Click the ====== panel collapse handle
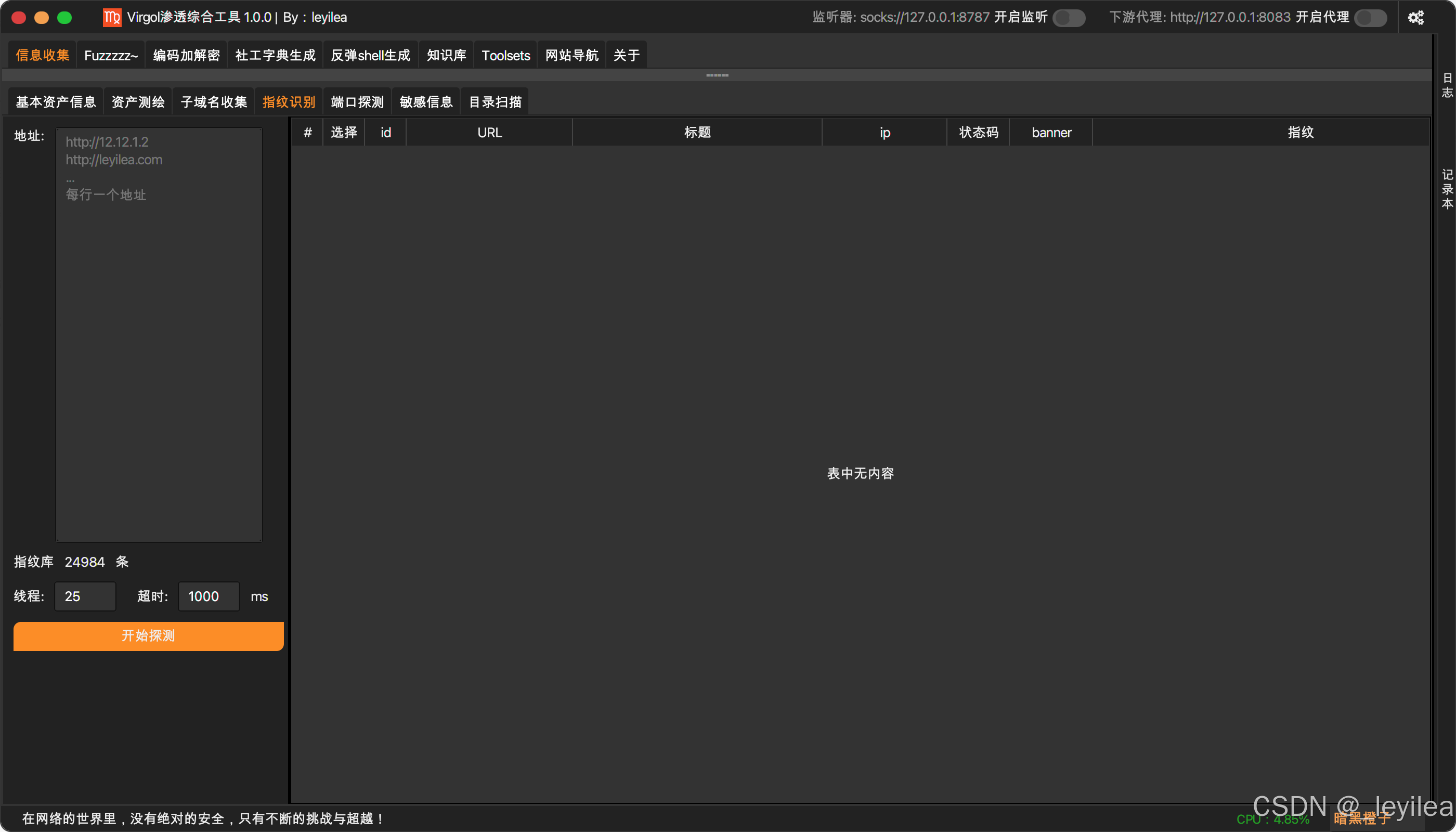The height and width of the screenshot is (832, 1456). (x=717, y=75)
